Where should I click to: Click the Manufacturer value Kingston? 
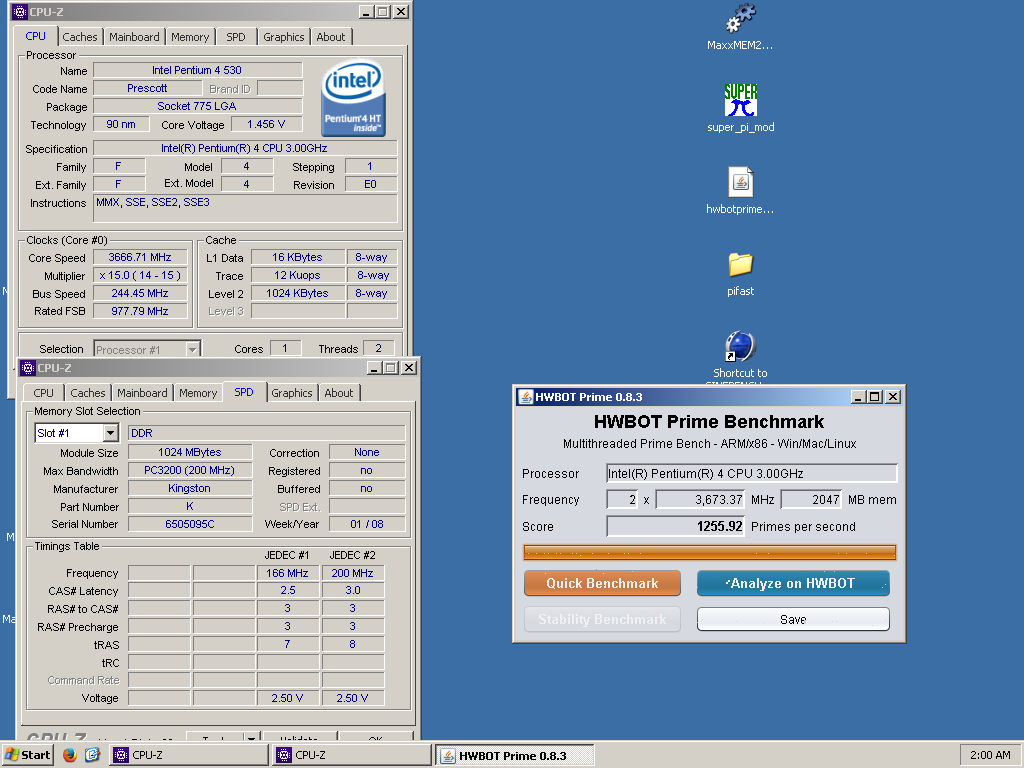pos(190,488)
